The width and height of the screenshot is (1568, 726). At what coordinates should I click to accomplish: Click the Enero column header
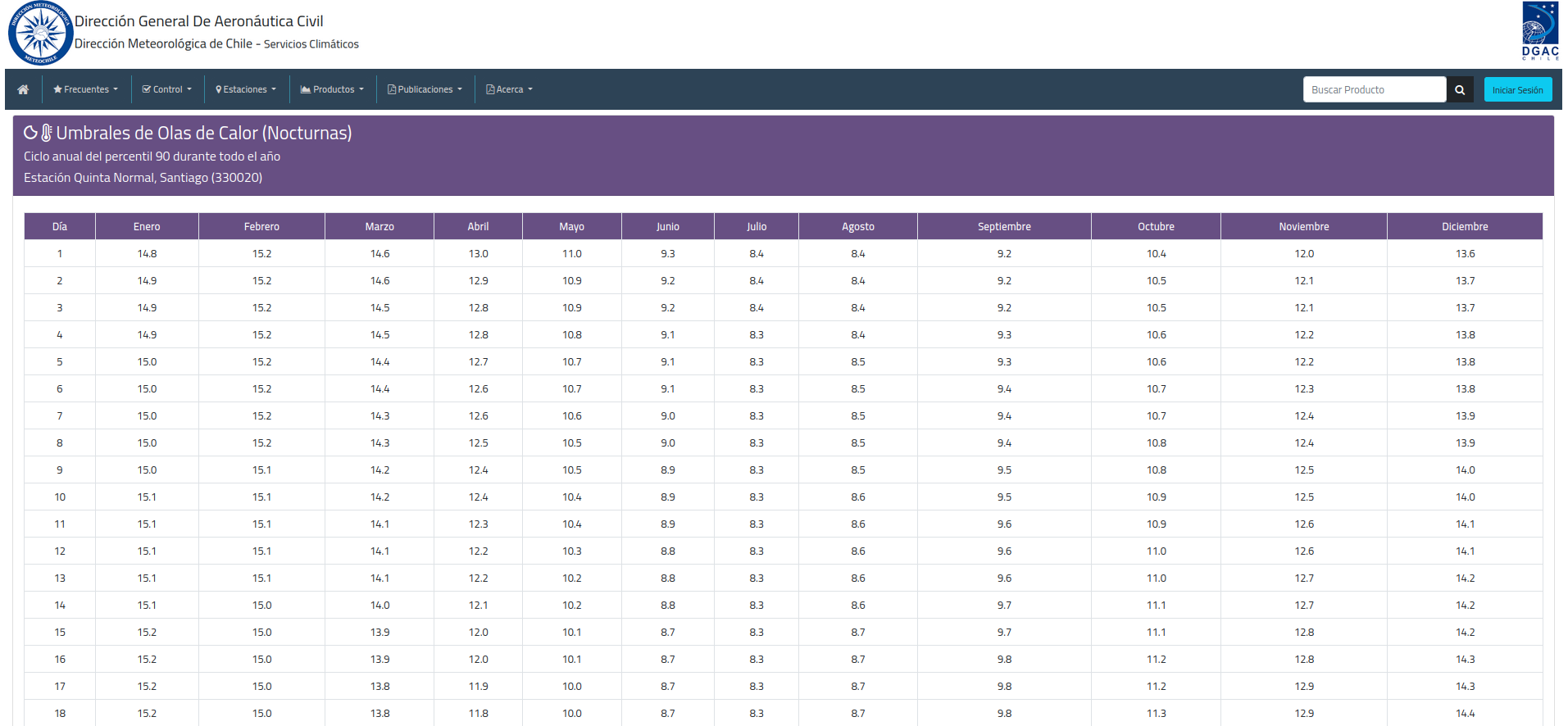coord(147,226)
